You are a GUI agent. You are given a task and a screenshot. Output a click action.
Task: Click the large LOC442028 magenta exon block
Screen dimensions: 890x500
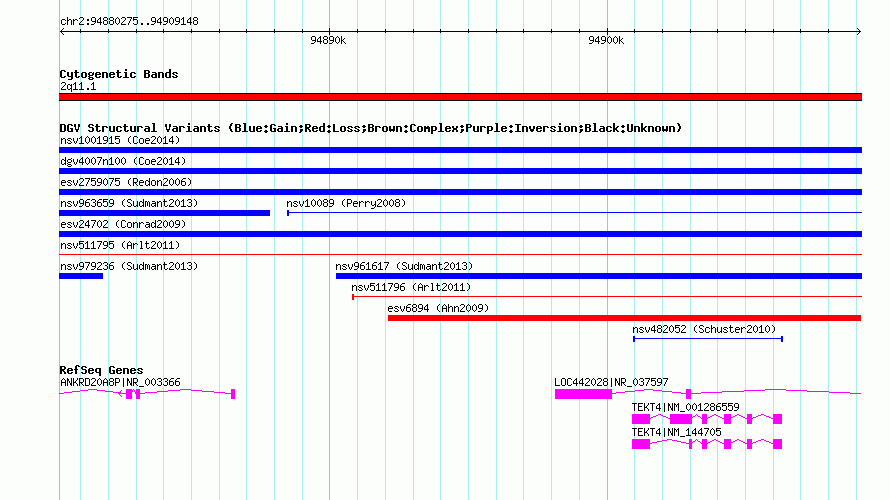pyautogui.click(x=583, y=394)
